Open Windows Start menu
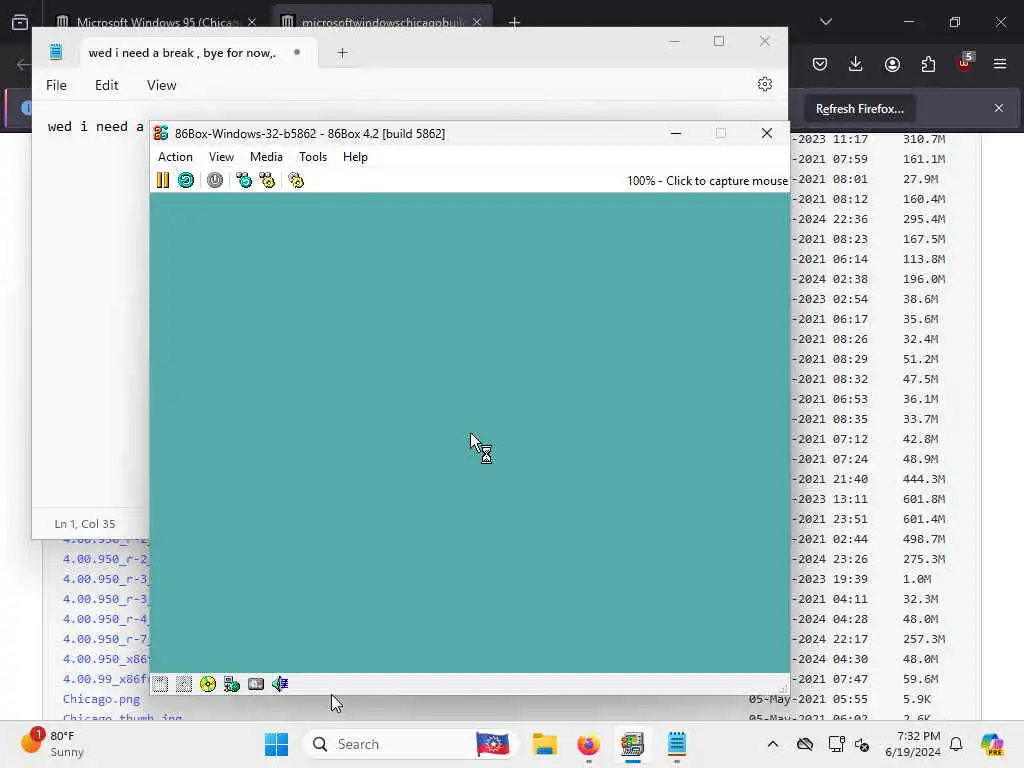This screenshot has width=1024, height=768. tap(277, 744)
